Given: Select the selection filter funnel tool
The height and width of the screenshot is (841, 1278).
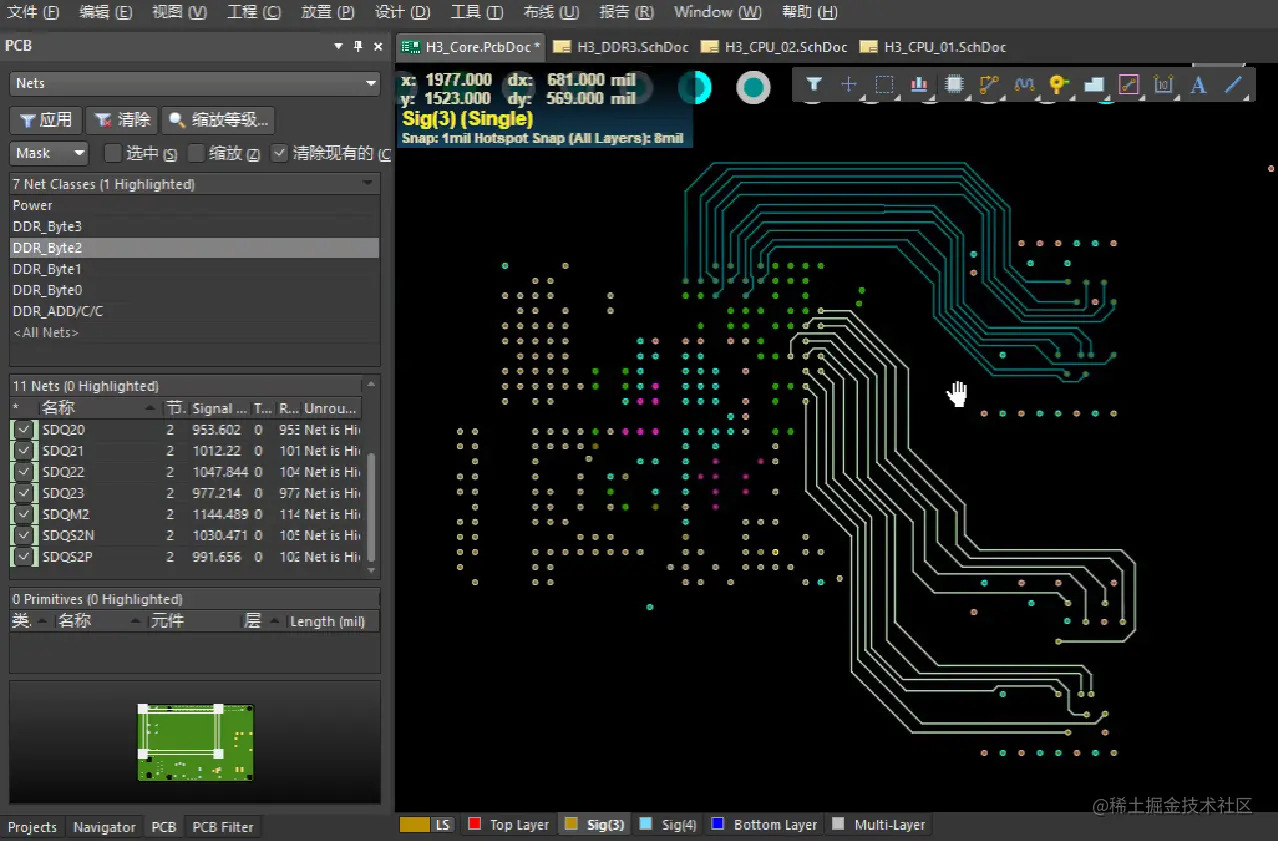Looking at the screenshot, I should (814, 85).
